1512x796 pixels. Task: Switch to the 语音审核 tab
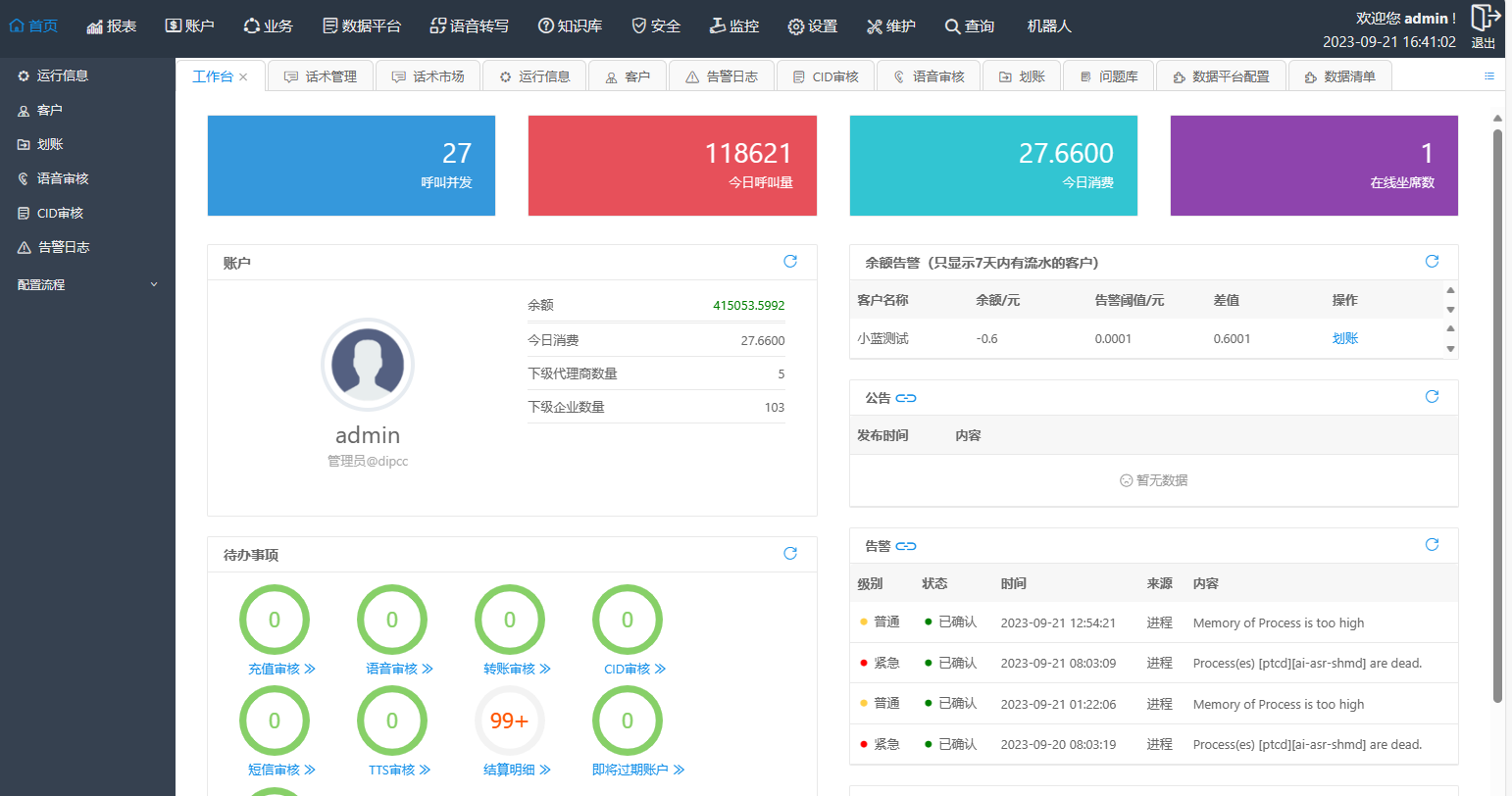[x=929, y=76]
